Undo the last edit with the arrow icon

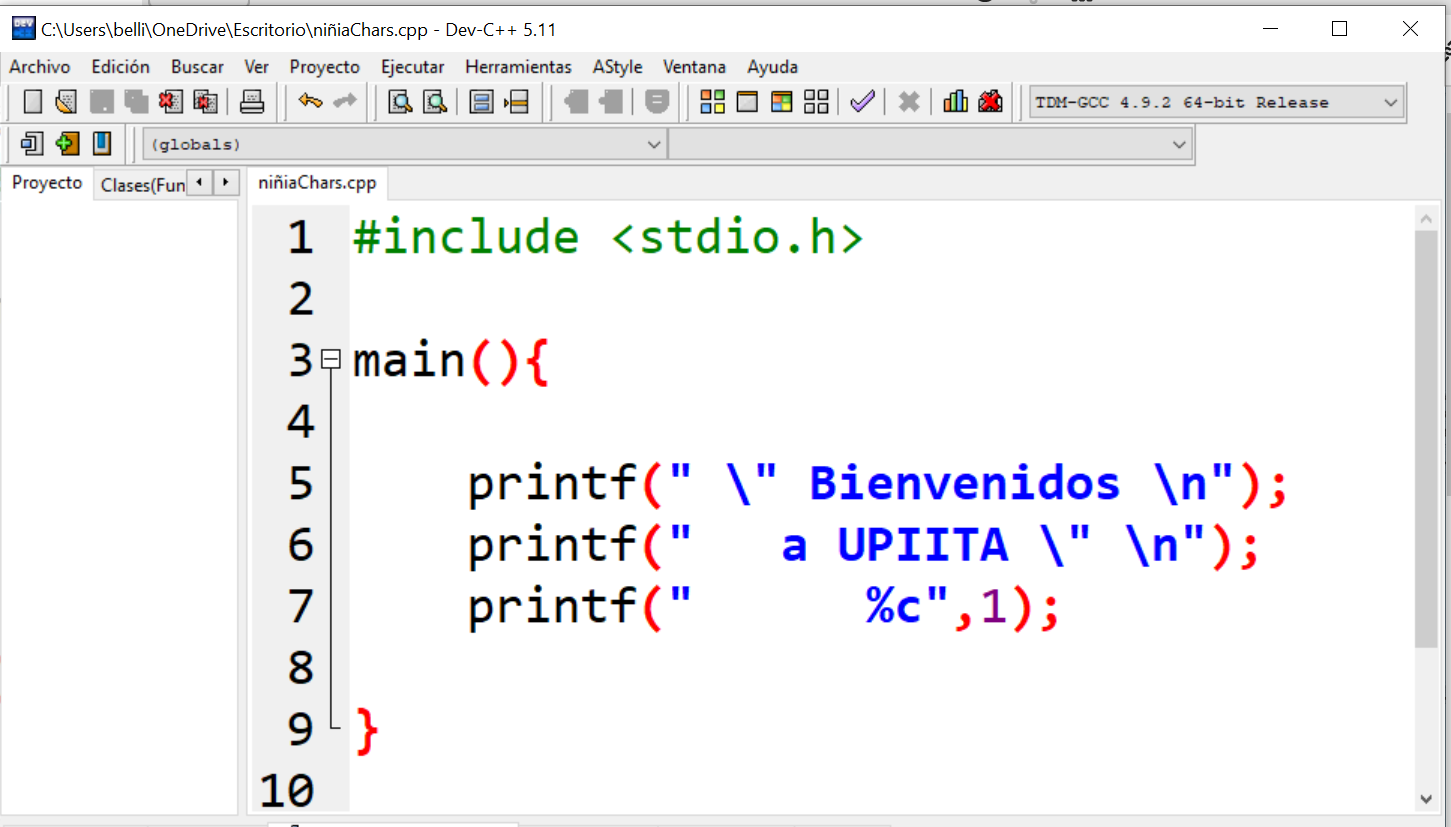pyautogui.click(x=310, y=102)
